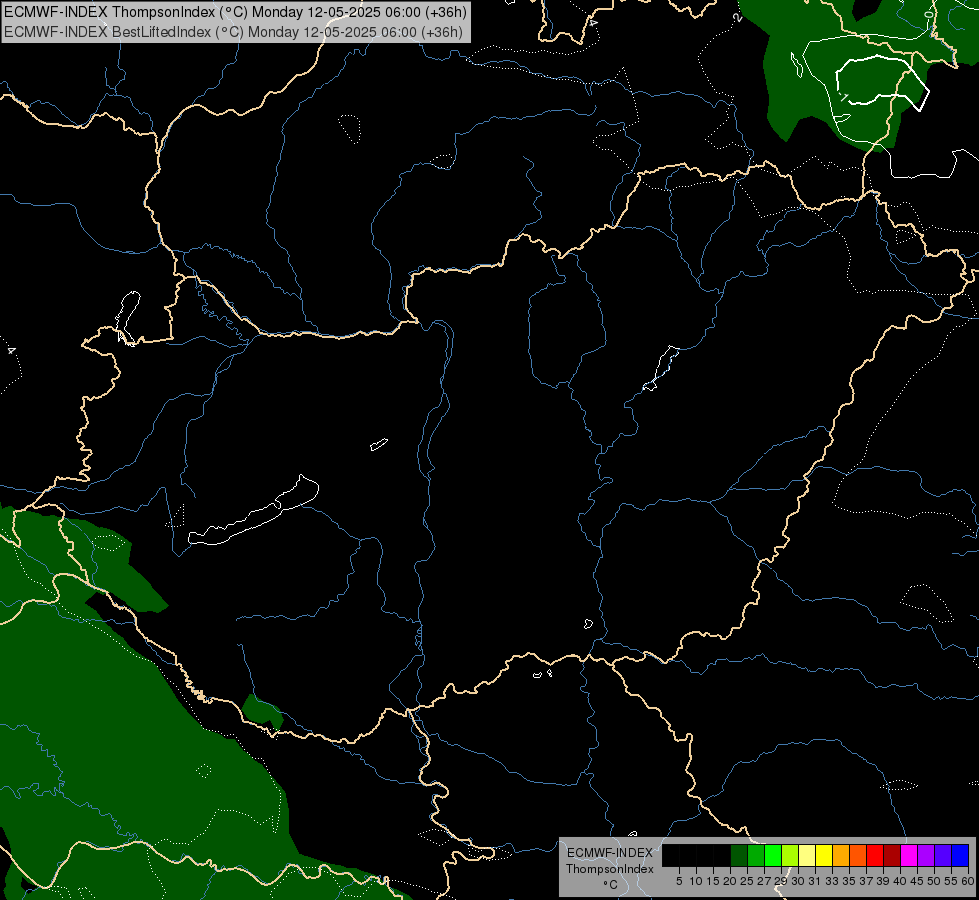Image resolution: width=979 pixels, height=900 pixels.
Task: Click the magenta 40–45 legend swatch
Action: click(909, 855)
